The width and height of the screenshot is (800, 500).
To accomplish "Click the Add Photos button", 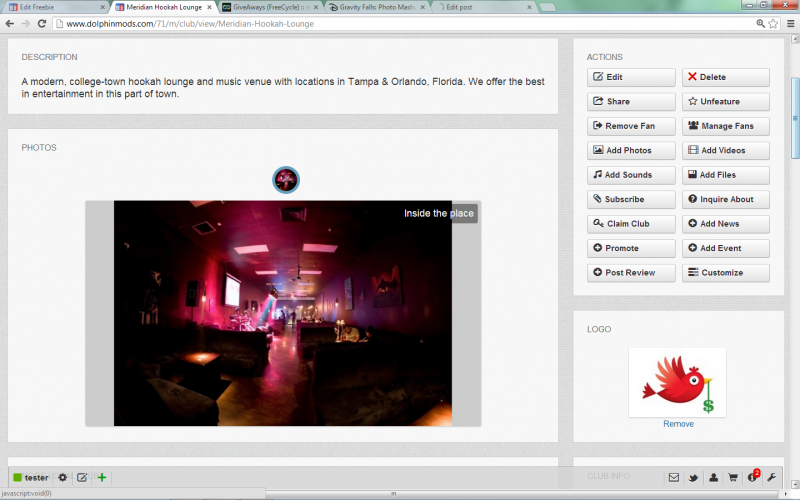I will (631, 151).
